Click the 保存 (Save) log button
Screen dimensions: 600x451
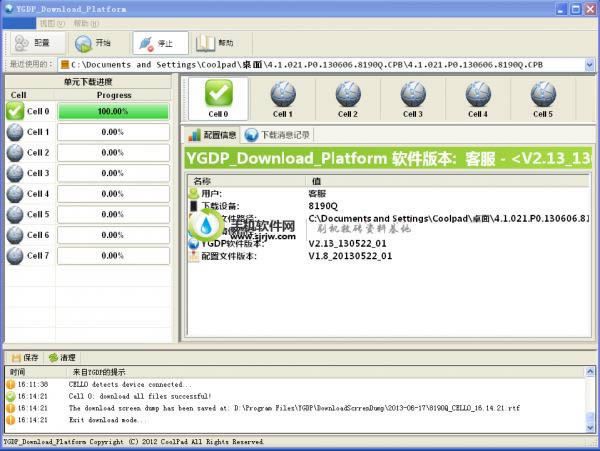point(25,357)
